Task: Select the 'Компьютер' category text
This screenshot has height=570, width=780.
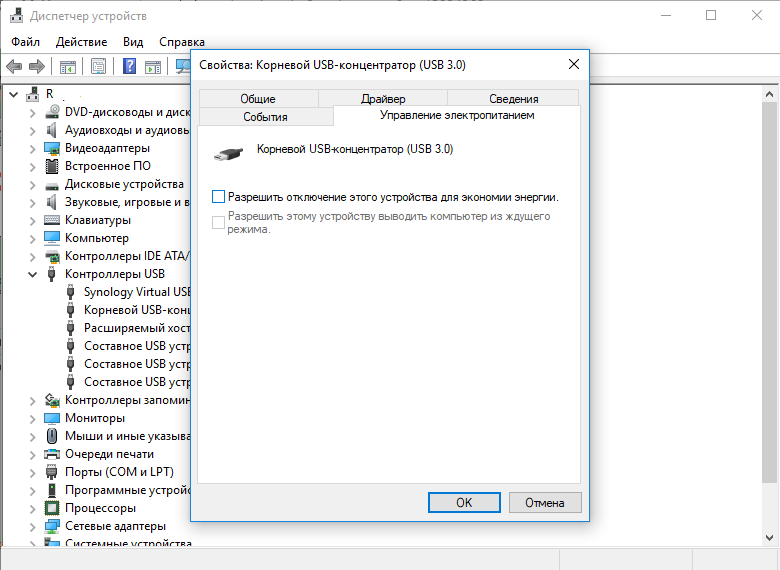Action: 97,238
